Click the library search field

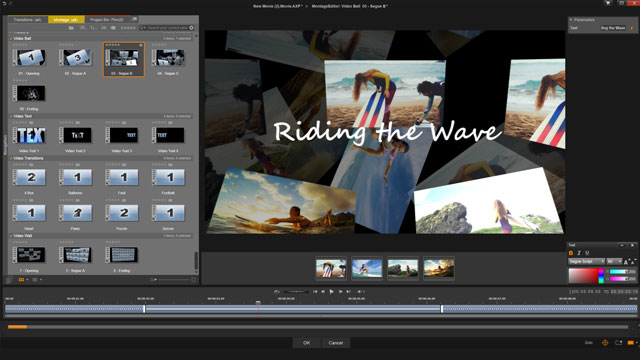pyautogui.click(x=167, y=28)
